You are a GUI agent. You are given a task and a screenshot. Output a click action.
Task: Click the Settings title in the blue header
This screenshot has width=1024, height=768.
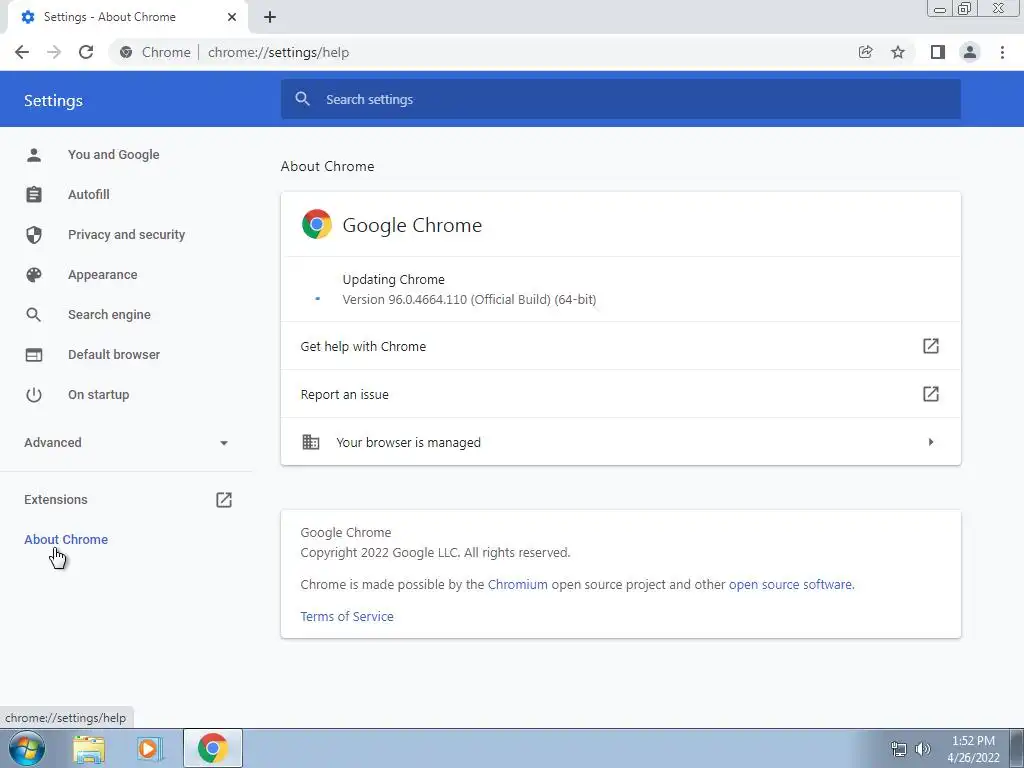pos(54,101)
